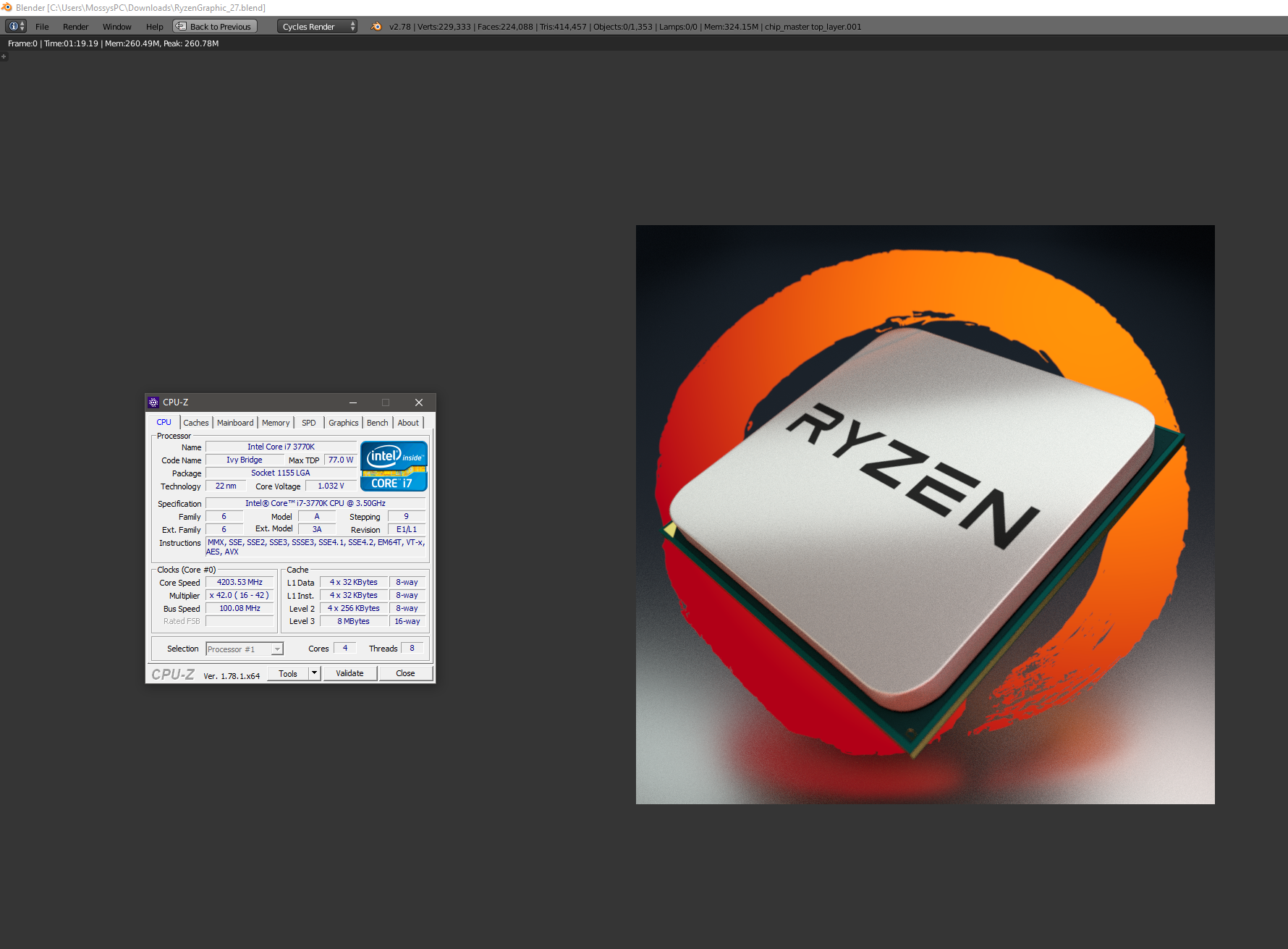Switch to the Mainboard tab
The height and width of the screenshot is (949, 1288).
[235, 423]
